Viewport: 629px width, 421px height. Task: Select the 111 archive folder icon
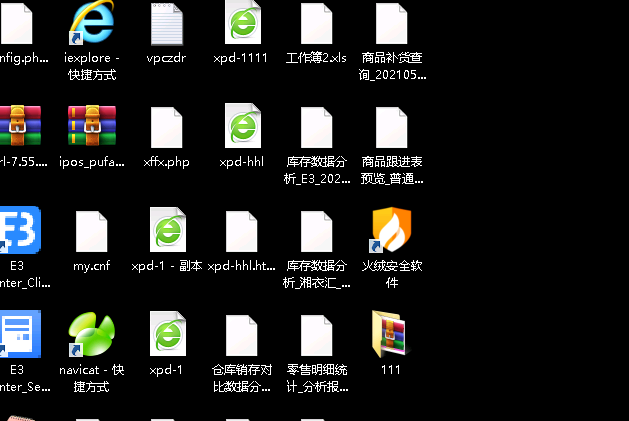click(391, 335)
